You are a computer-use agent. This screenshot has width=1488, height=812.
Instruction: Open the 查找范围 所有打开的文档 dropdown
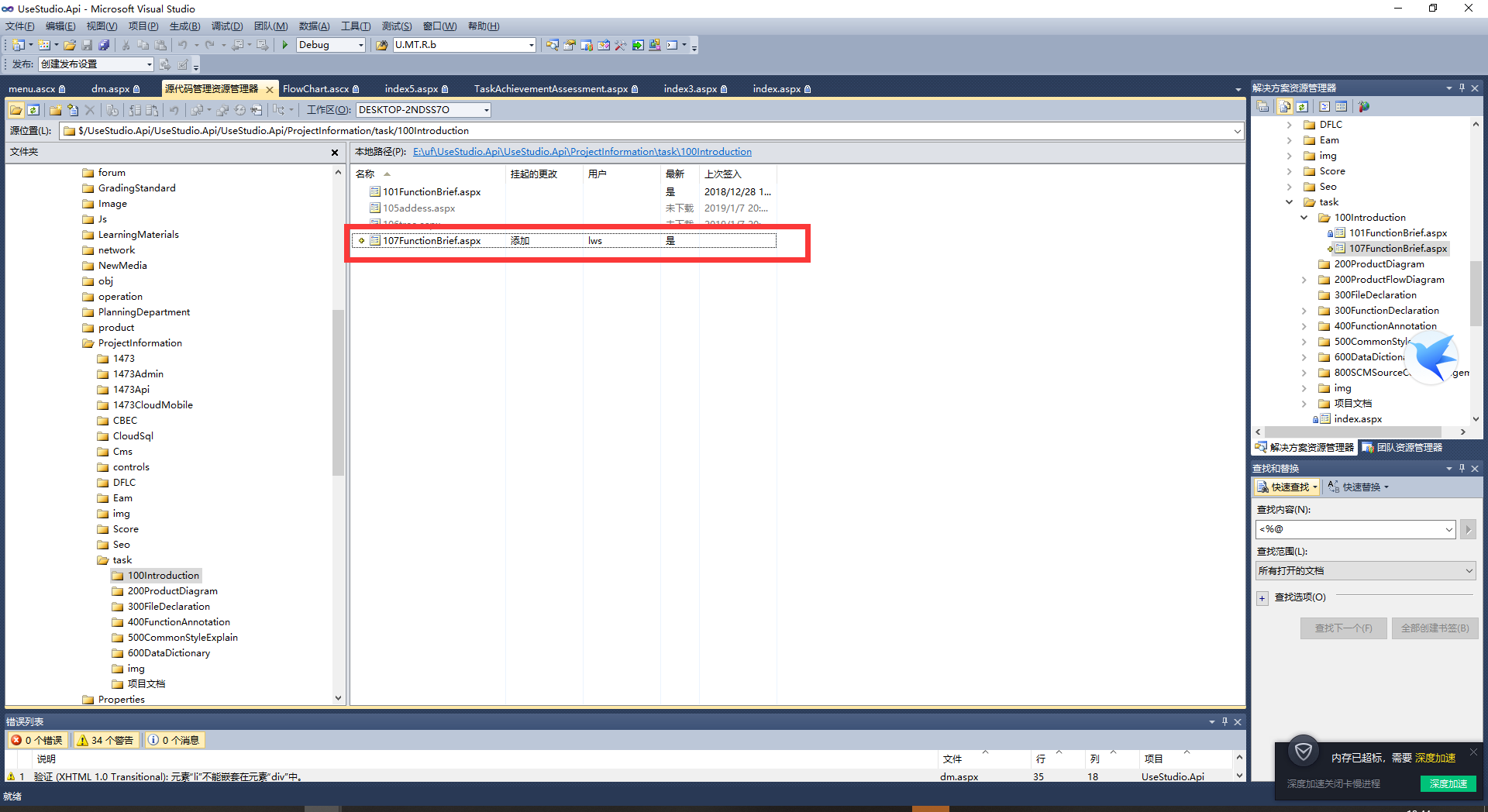[x=1365, y=571]
